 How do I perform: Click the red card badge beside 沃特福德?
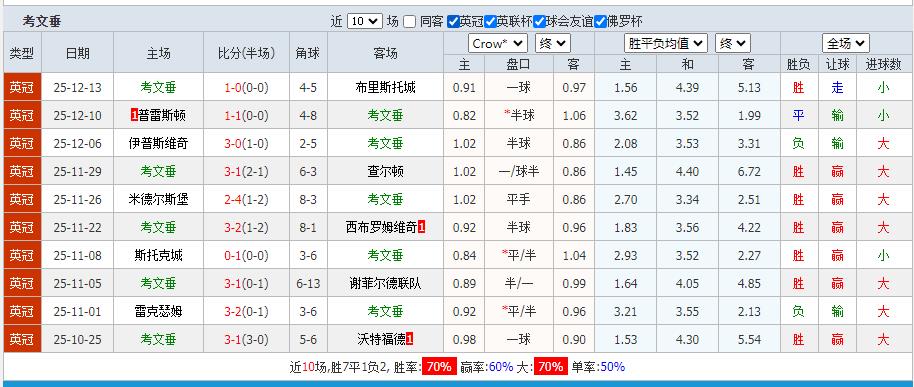(x=410, y=339)
